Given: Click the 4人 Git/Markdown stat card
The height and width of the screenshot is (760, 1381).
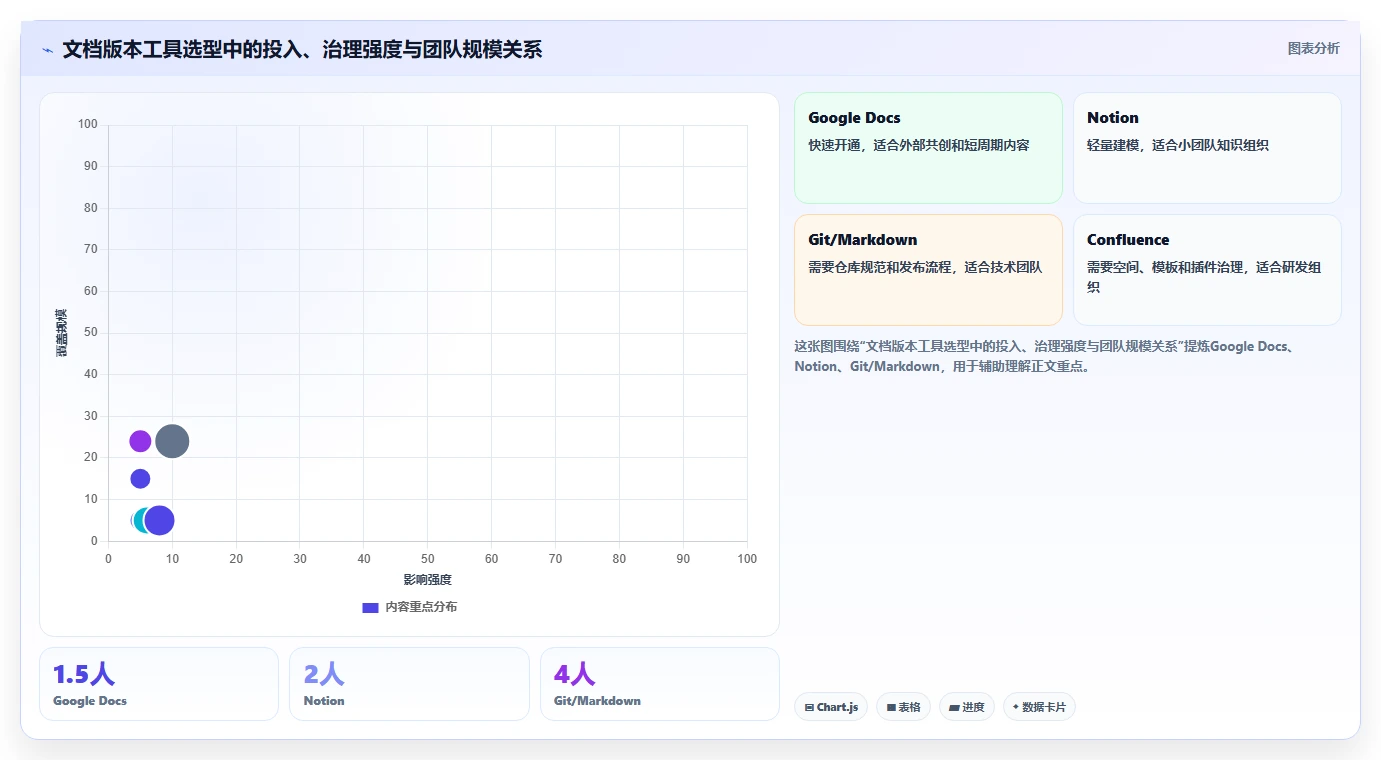Looking at the screenshot, I should (660, 684).
